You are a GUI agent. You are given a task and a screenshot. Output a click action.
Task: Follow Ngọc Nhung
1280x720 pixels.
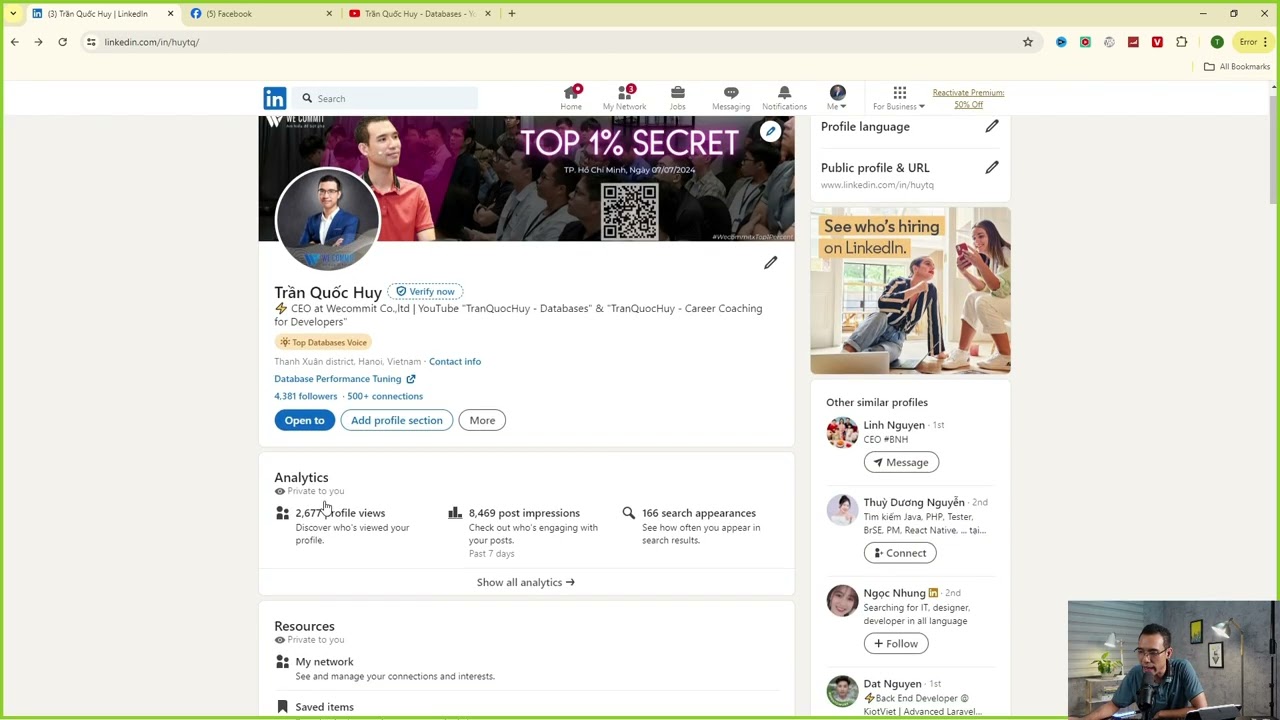895,644
